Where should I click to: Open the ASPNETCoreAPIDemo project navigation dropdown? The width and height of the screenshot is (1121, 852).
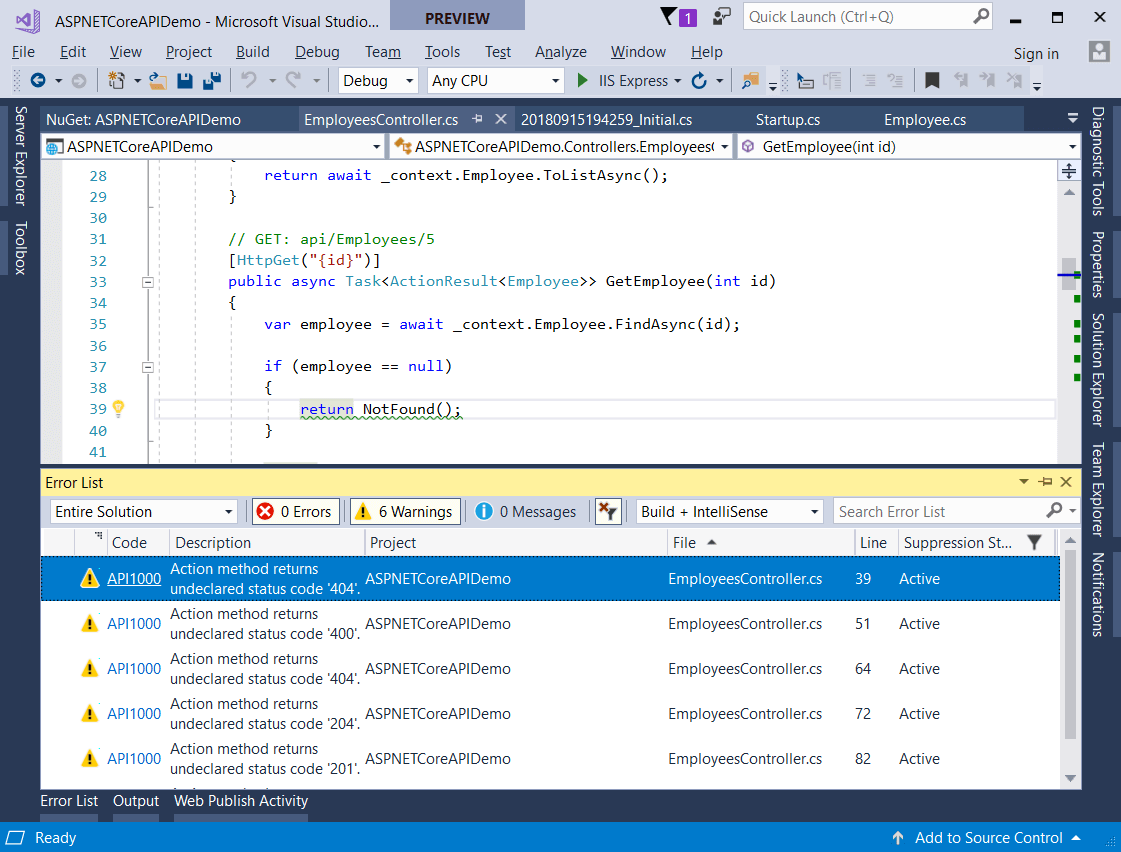(213, 147)
